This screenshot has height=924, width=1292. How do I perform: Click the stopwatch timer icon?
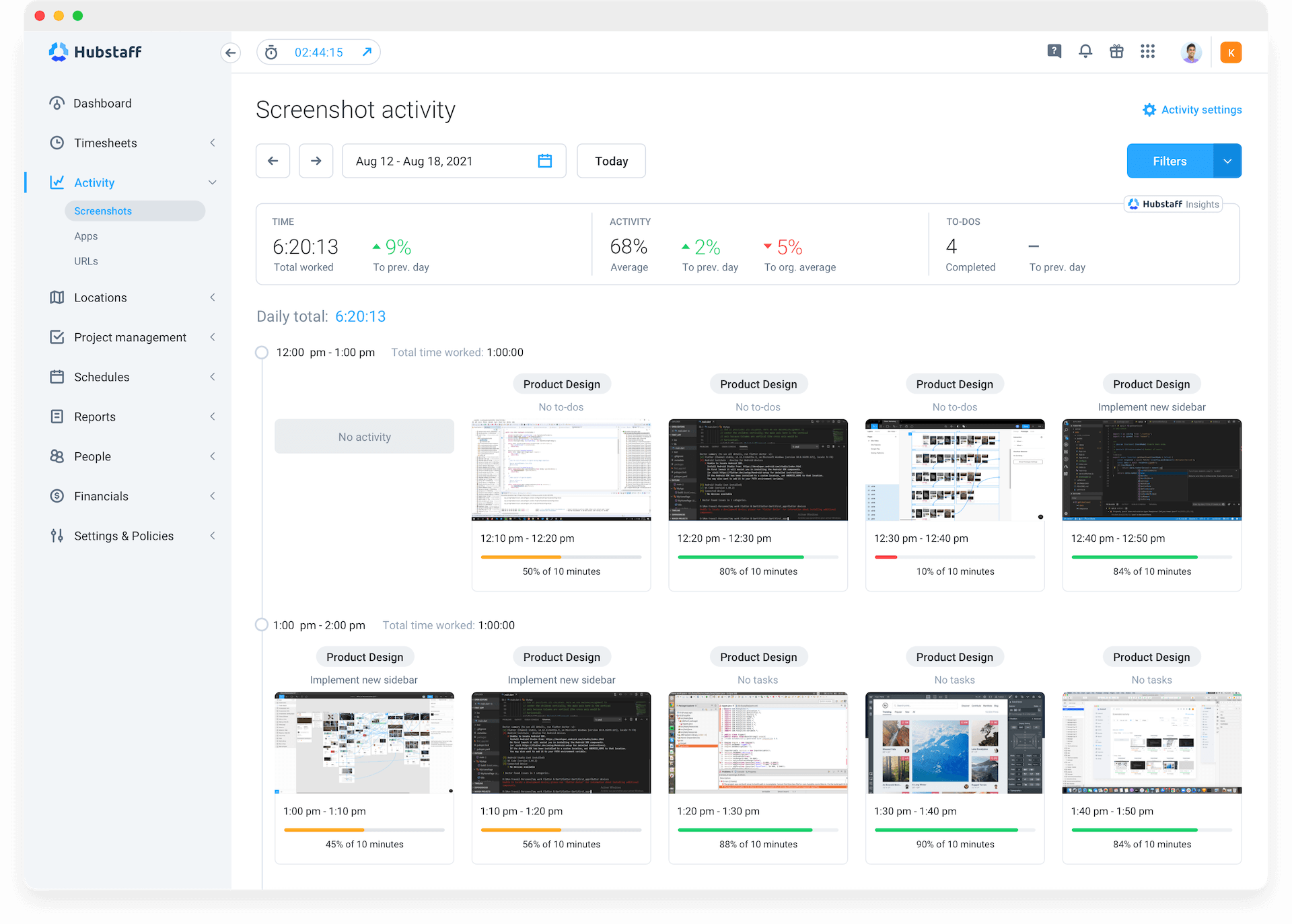271,51
